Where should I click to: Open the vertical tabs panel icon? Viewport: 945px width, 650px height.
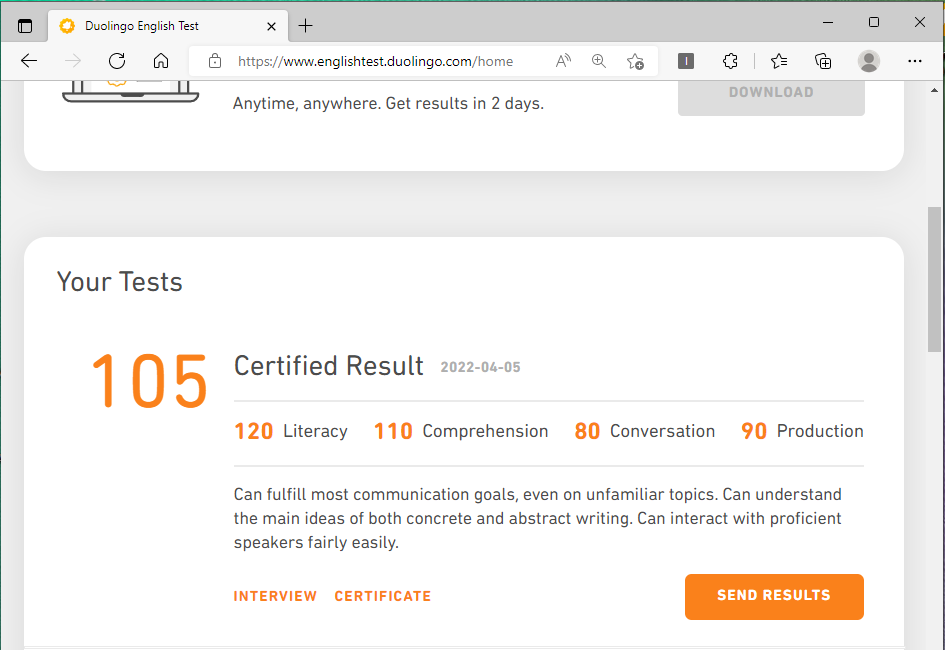25,26
